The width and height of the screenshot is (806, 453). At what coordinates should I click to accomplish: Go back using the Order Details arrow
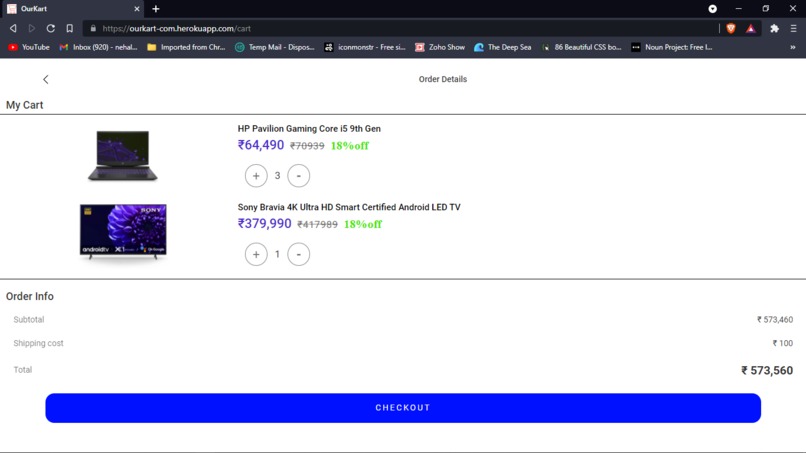(46, 79)
